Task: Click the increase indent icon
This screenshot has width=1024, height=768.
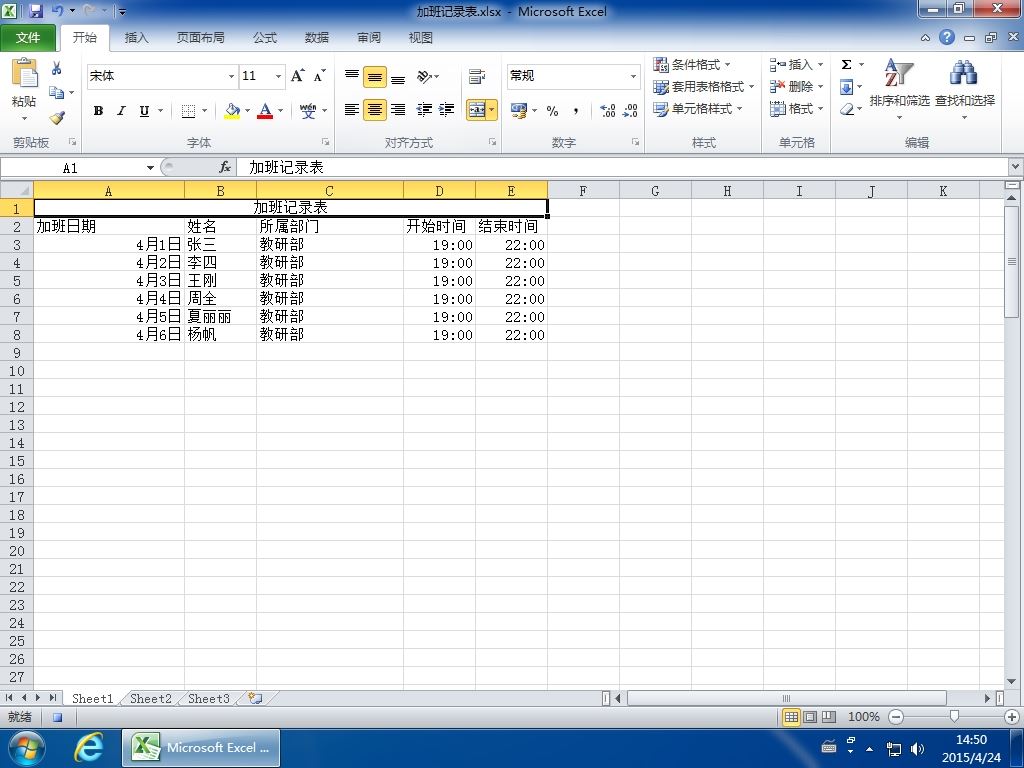Action: [447, 110]
